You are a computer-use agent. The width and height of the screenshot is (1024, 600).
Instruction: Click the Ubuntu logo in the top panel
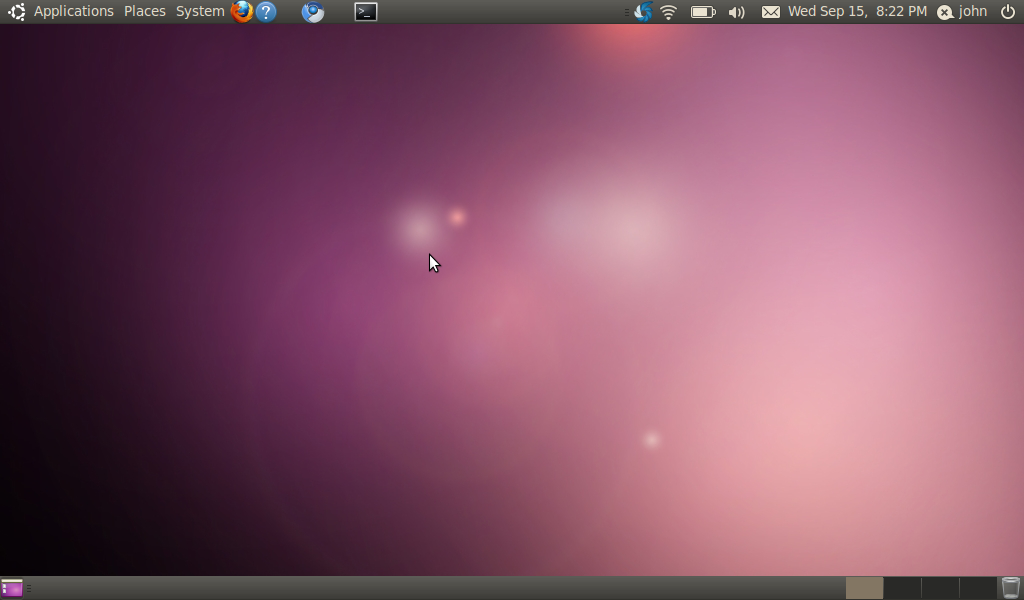(x=16, y=12)
